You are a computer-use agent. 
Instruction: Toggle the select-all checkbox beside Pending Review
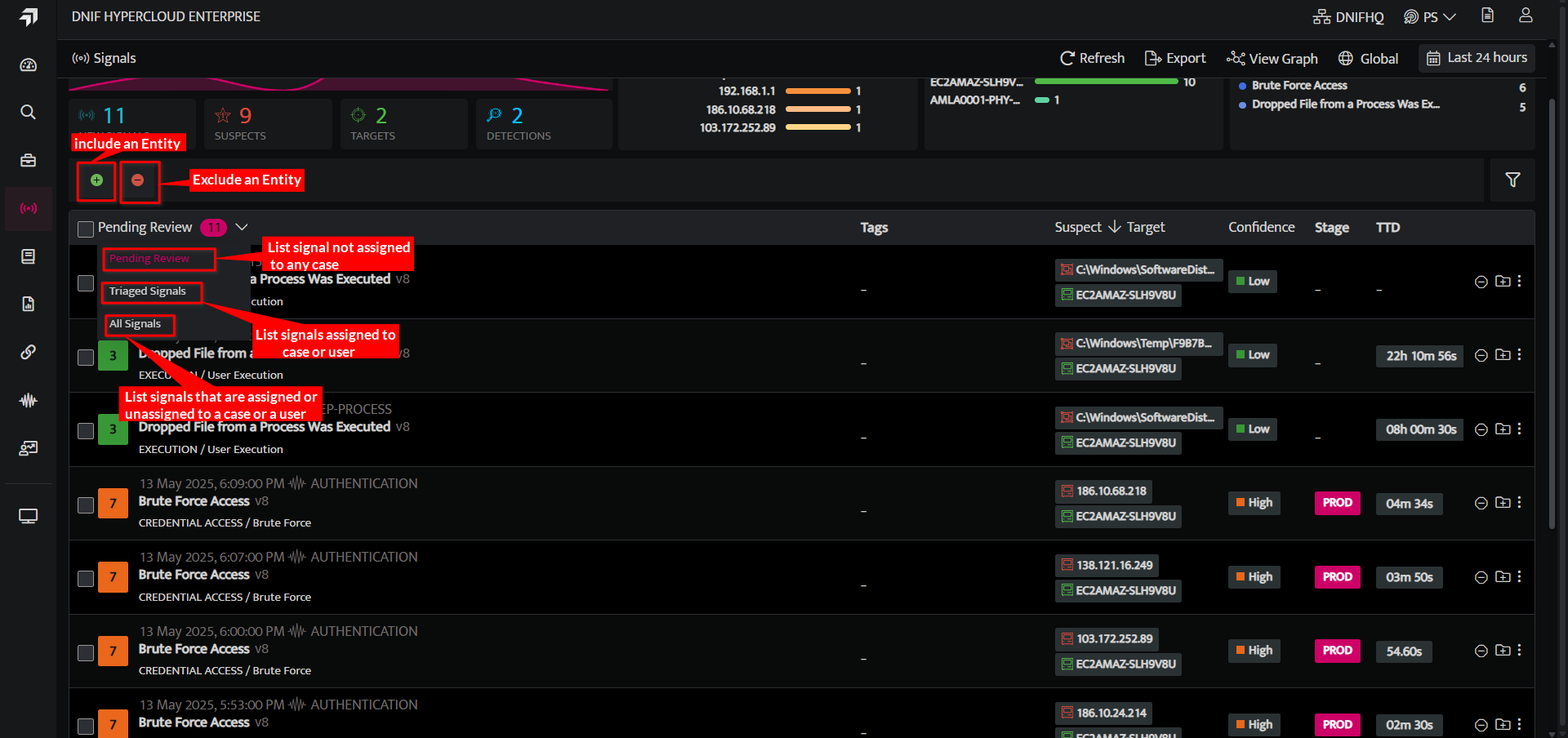pyautogui.click(x=86, y=229)
